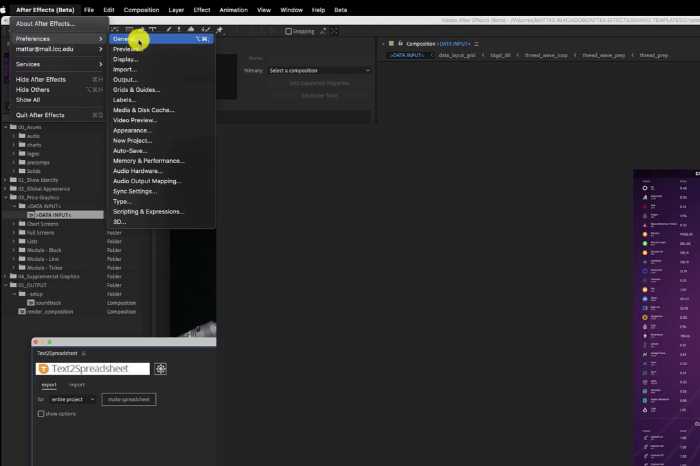This screenshot has width=700, height=466.
Task: Switch to the export tab
Action: click(x=49, y=385)
